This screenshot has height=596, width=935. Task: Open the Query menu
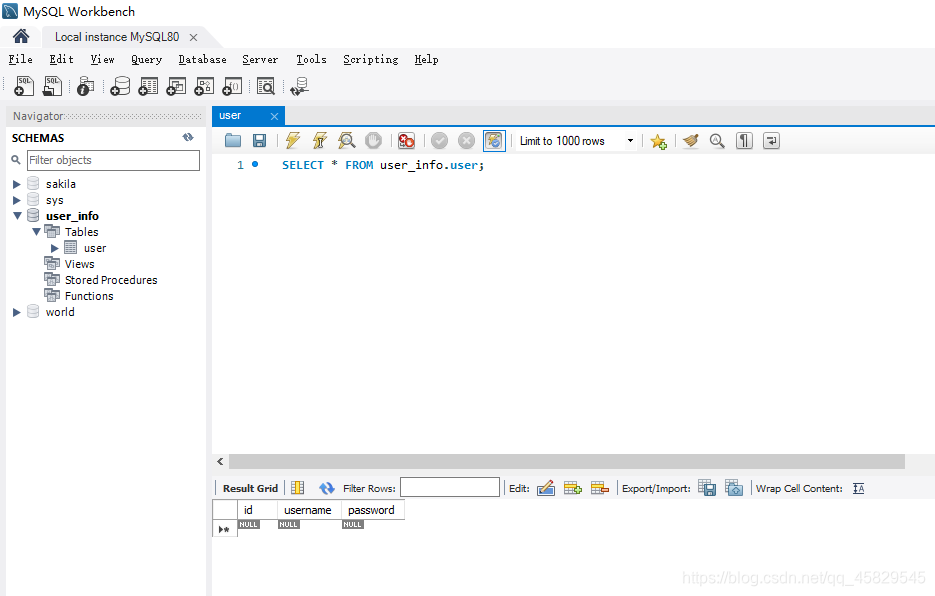click(x=146, y=59)
